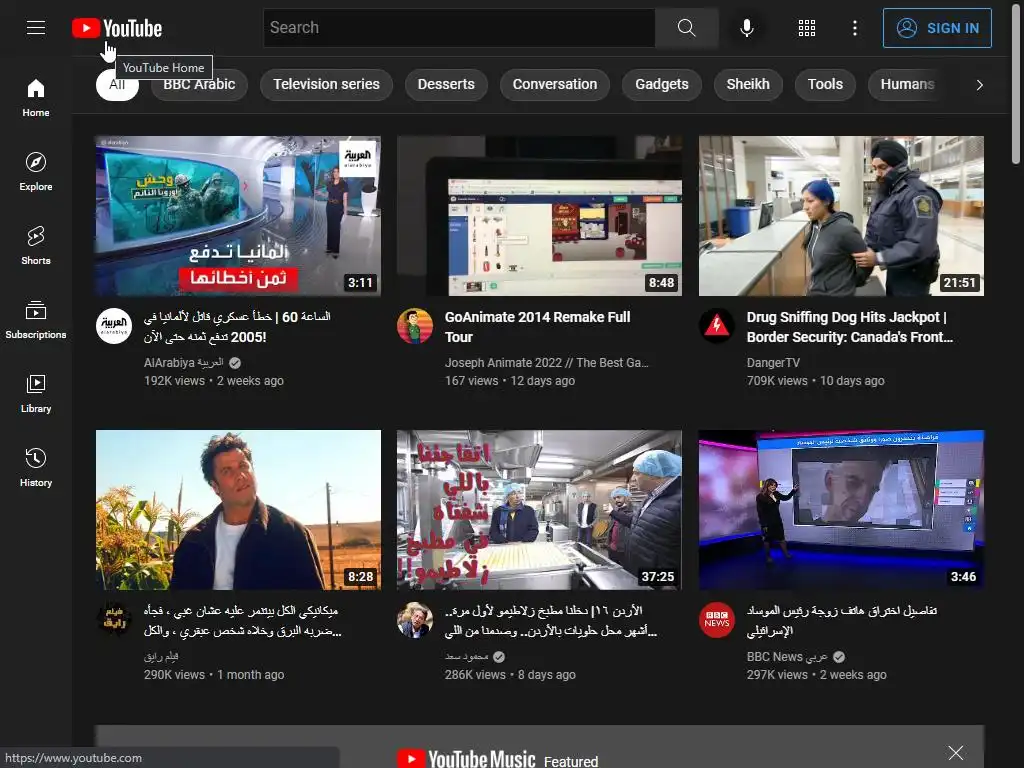This screenshot has height=768, width=1024.
Task: Open the Drug Sniffing Dog video thumbnail
Action: click(841, 216)
